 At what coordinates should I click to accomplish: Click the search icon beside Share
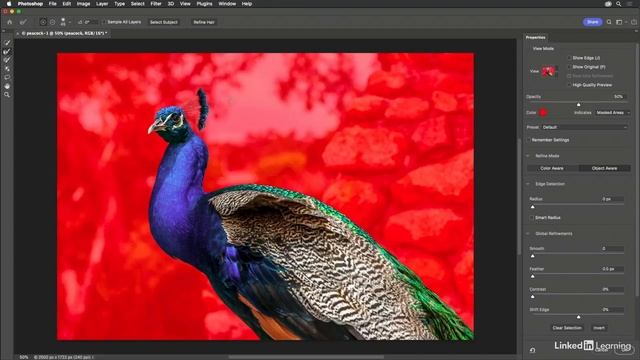pos(609,22)
